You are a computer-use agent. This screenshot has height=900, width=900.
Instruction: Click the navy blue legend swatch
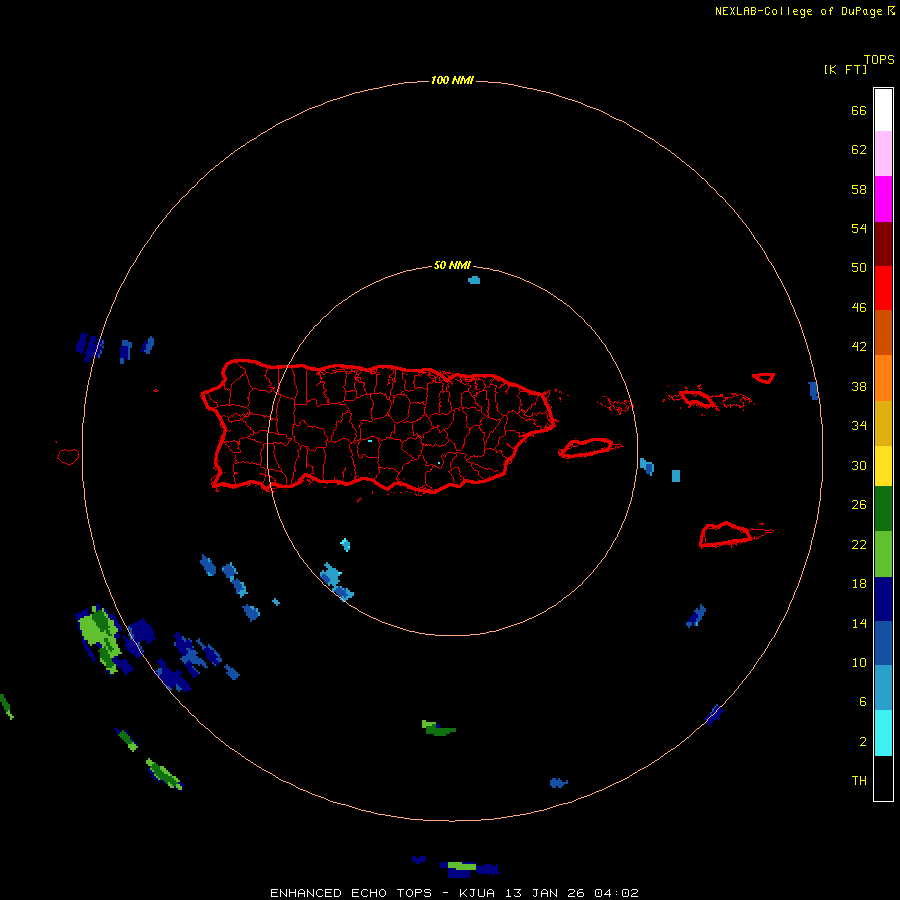[883, 599]
